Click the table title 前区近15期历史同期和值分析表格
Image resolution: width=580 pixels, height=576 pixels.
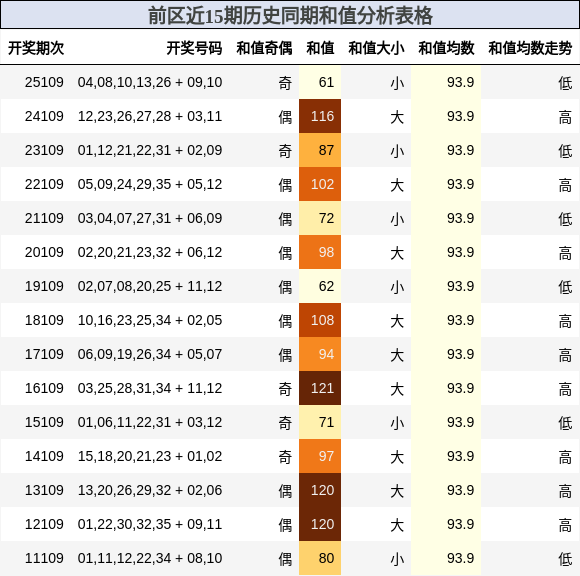tap(290, 16)
